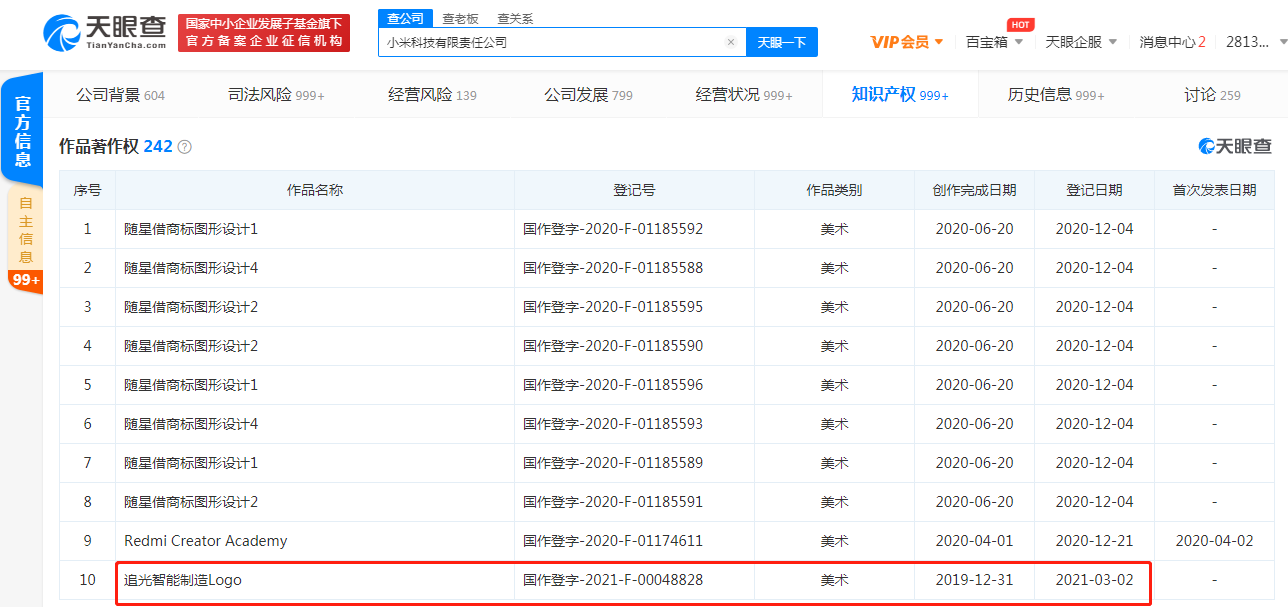The height and width of the screenshot is (607, 1288).
Task: Click registration number ending 01185596
Action: [613, 385]
